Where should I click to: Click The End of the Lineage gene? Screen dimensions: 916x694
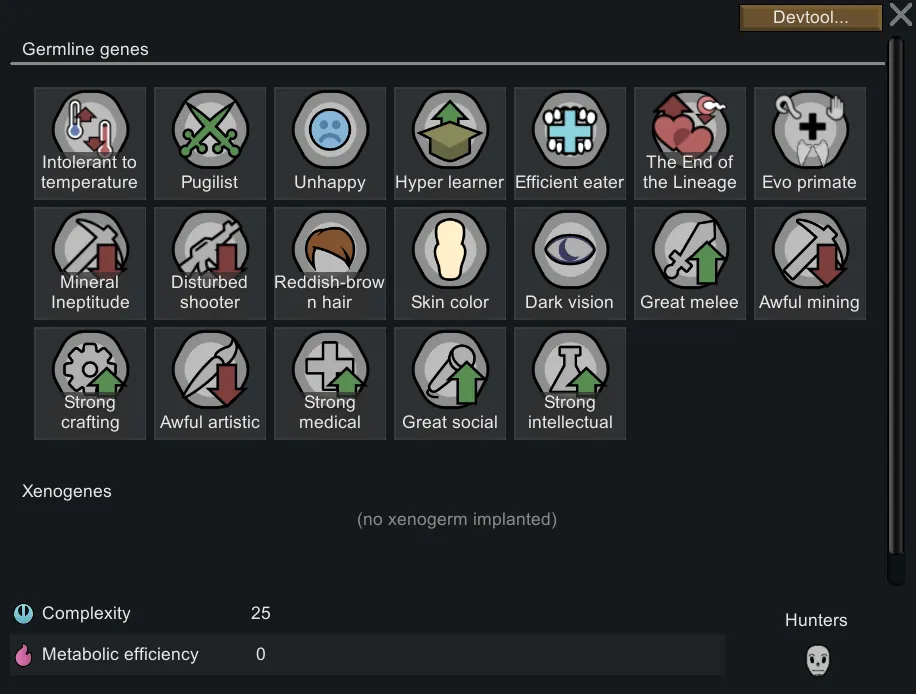690,144
